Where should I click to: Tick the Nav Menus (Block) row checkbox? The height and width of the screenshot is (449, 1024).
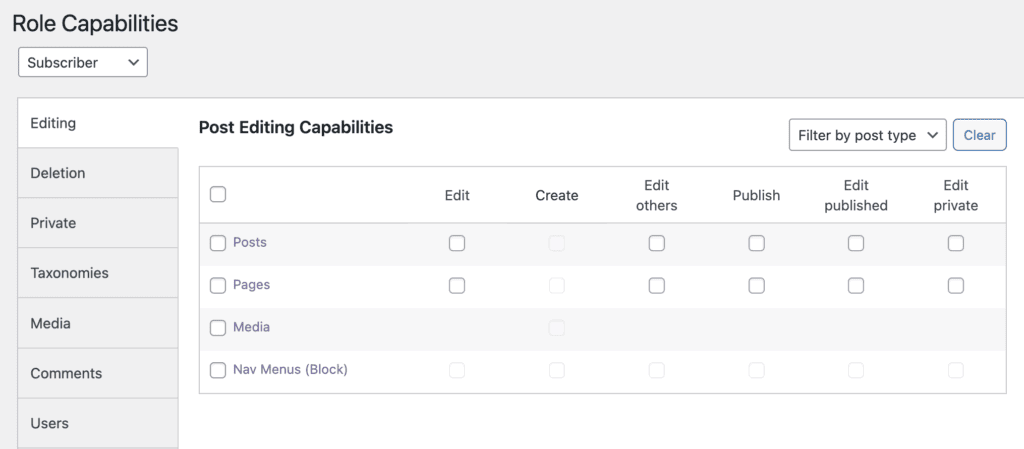218,371
